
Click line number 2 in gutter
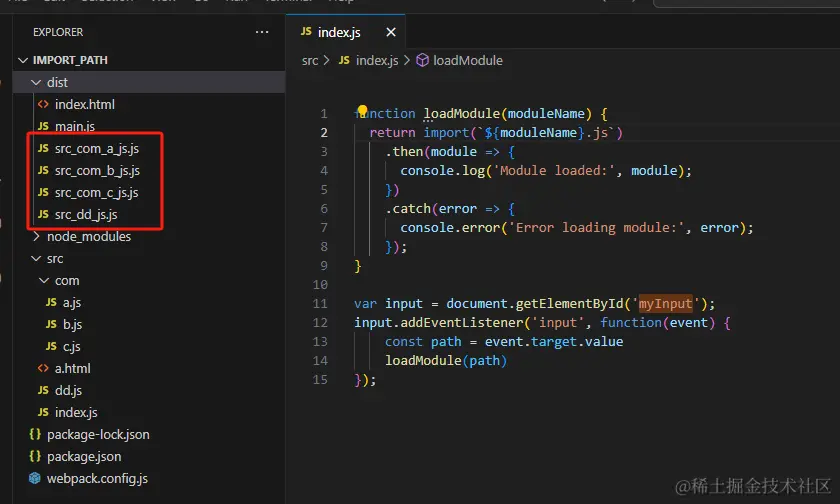click(324, 133)
